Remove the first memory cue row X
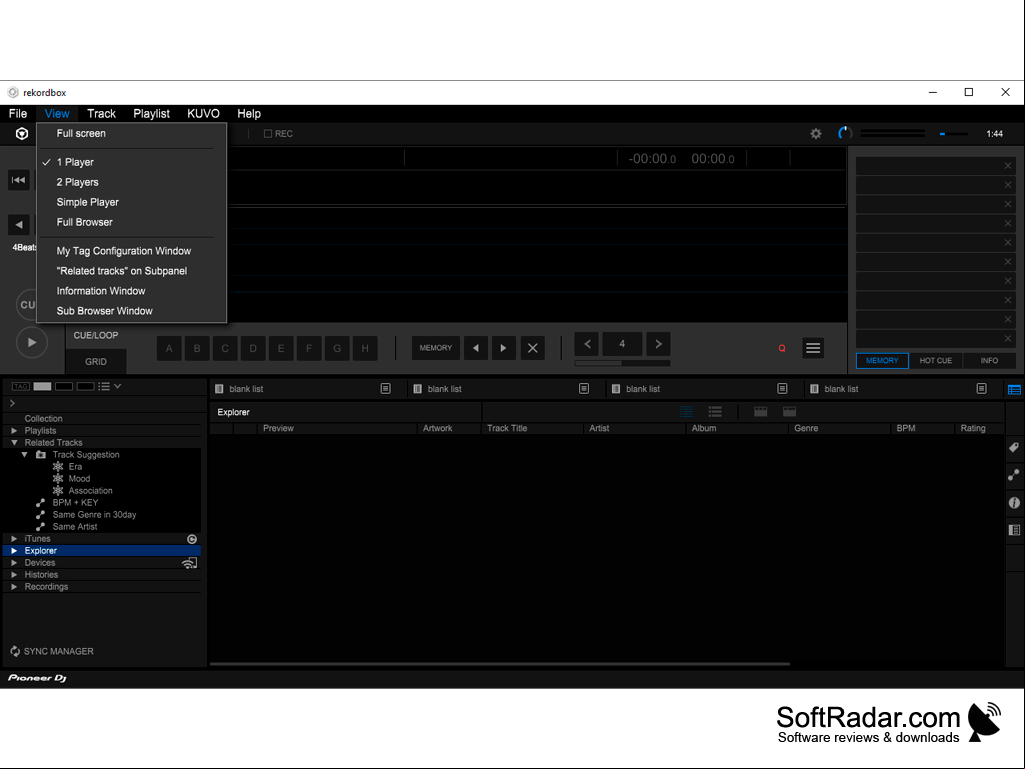The image size is (1025, 769). 1007,166
